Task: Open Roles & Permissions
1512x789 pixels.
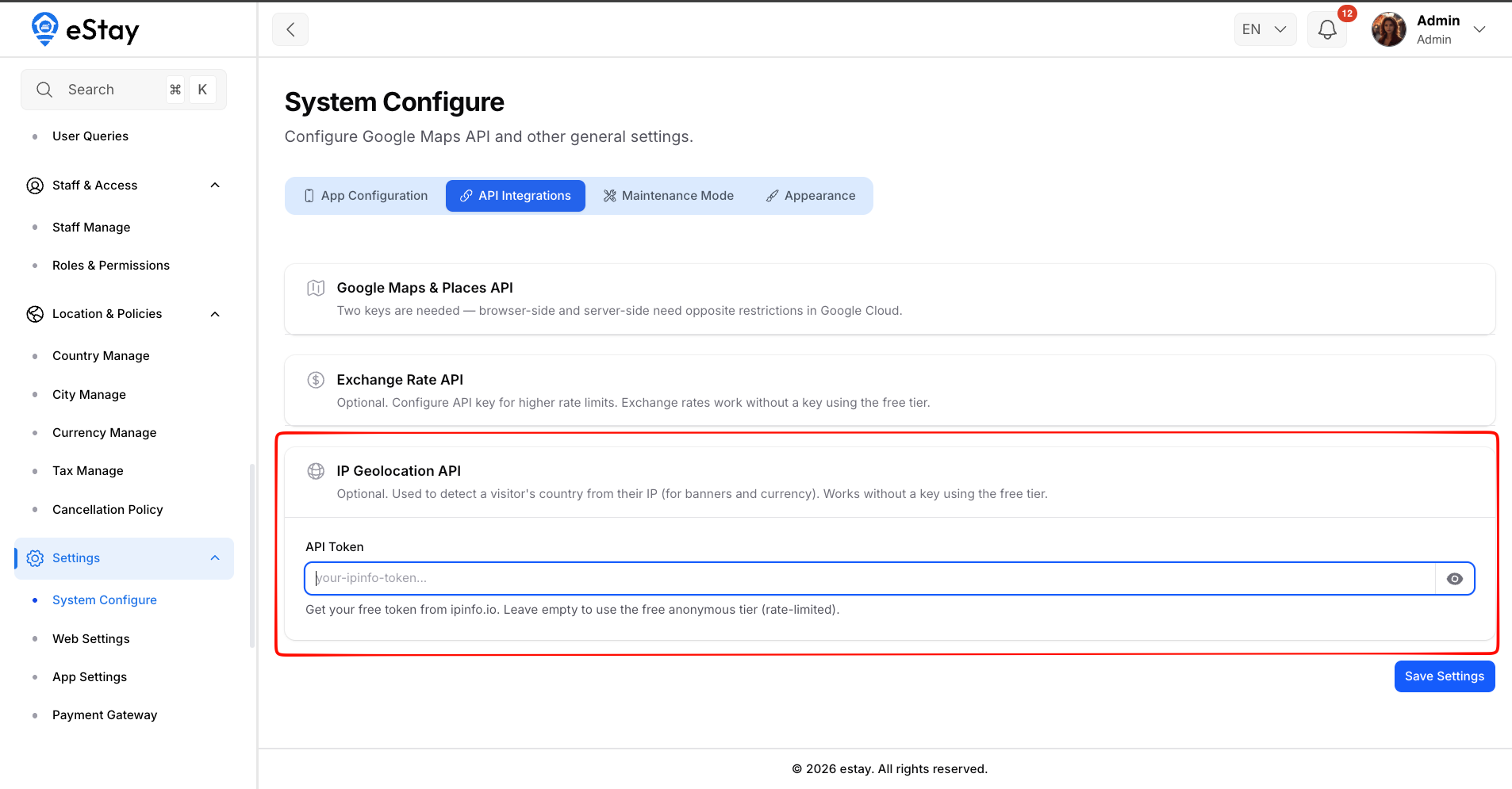Action: (x=111, y=266)
